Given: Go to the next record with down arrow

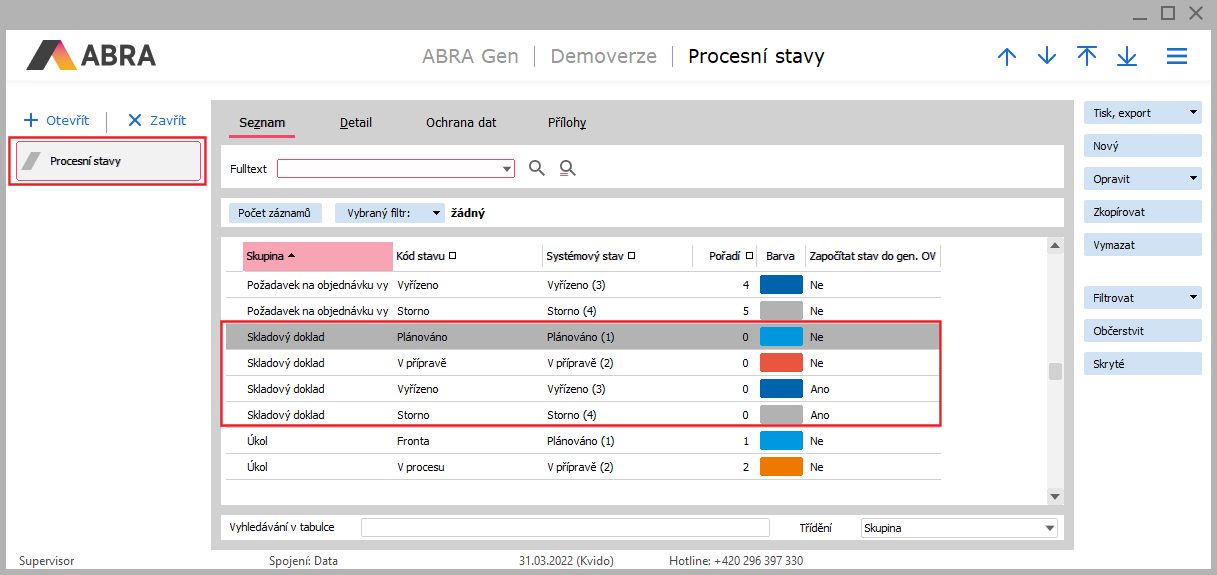Looking at the screenshot, I should coord(1047,57).
